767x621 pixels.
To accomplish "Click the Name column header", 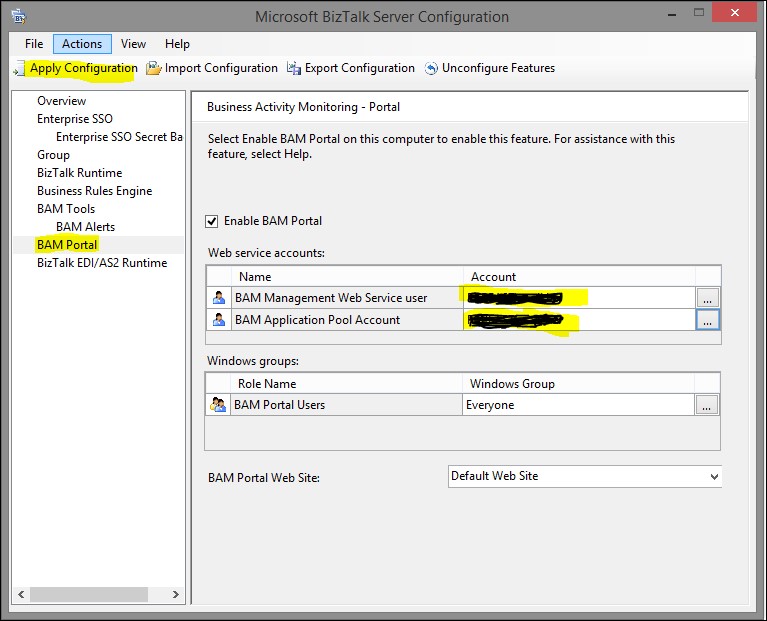I will point(347,277).
